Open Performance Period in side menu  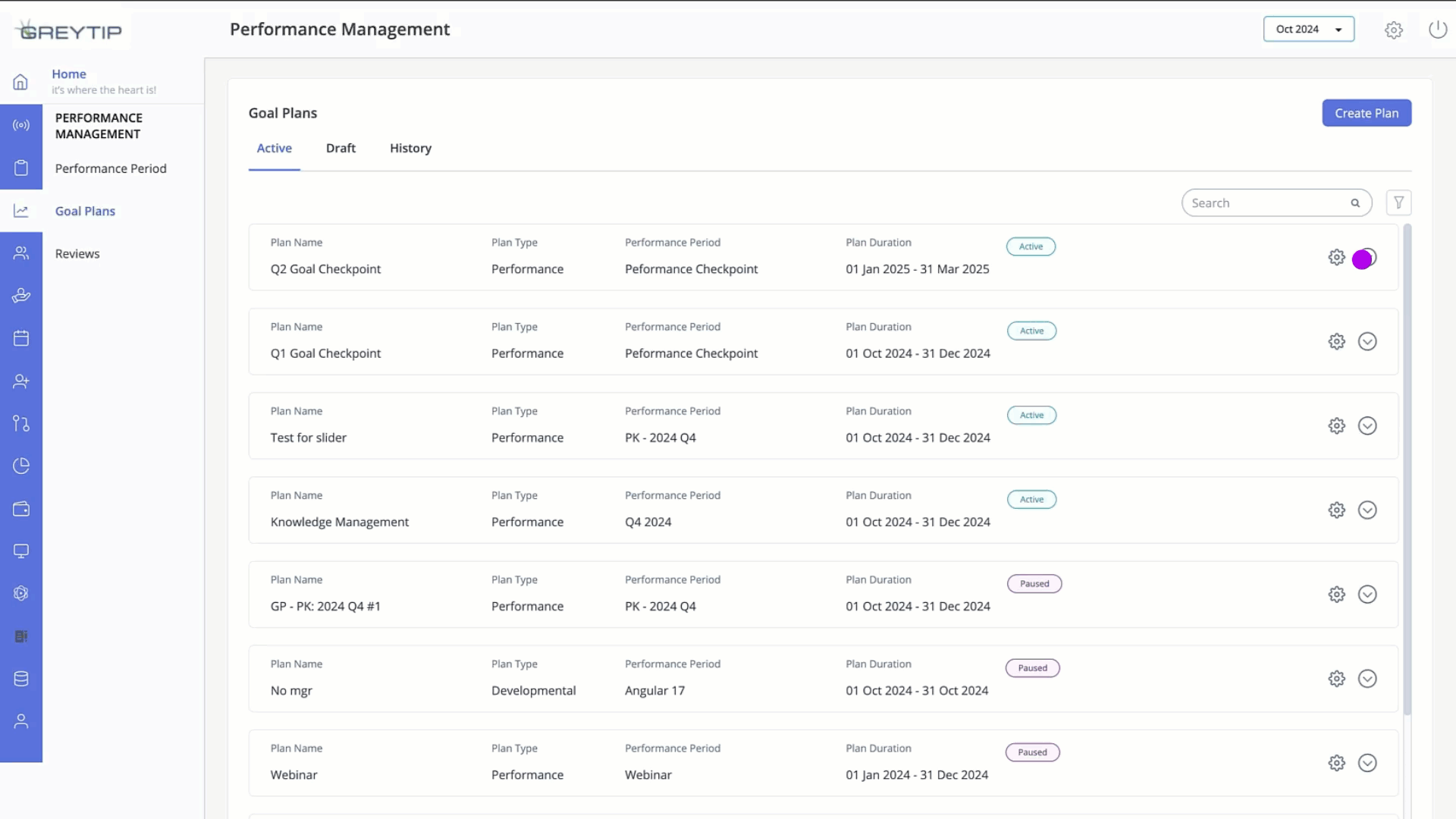point(111,168)
